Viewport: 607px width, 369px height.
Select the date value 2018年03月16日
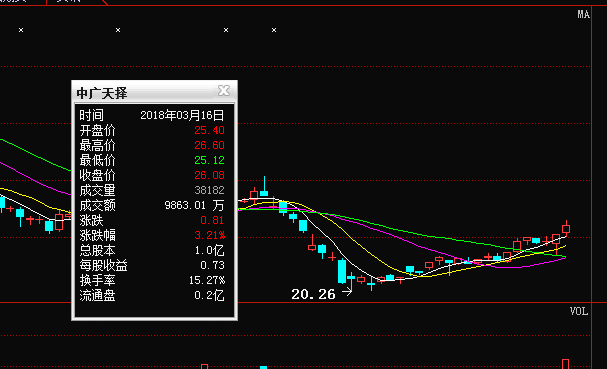pos(182,115)
